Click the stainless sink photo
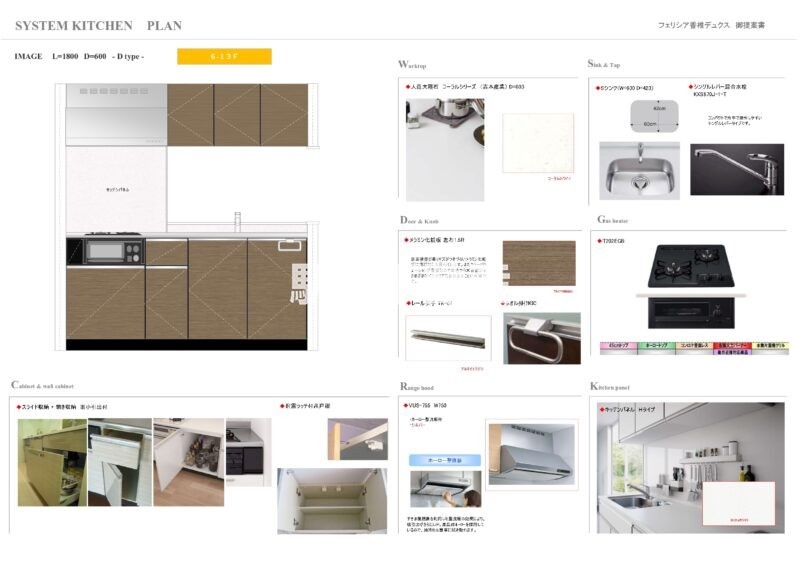 pos(639,171)
